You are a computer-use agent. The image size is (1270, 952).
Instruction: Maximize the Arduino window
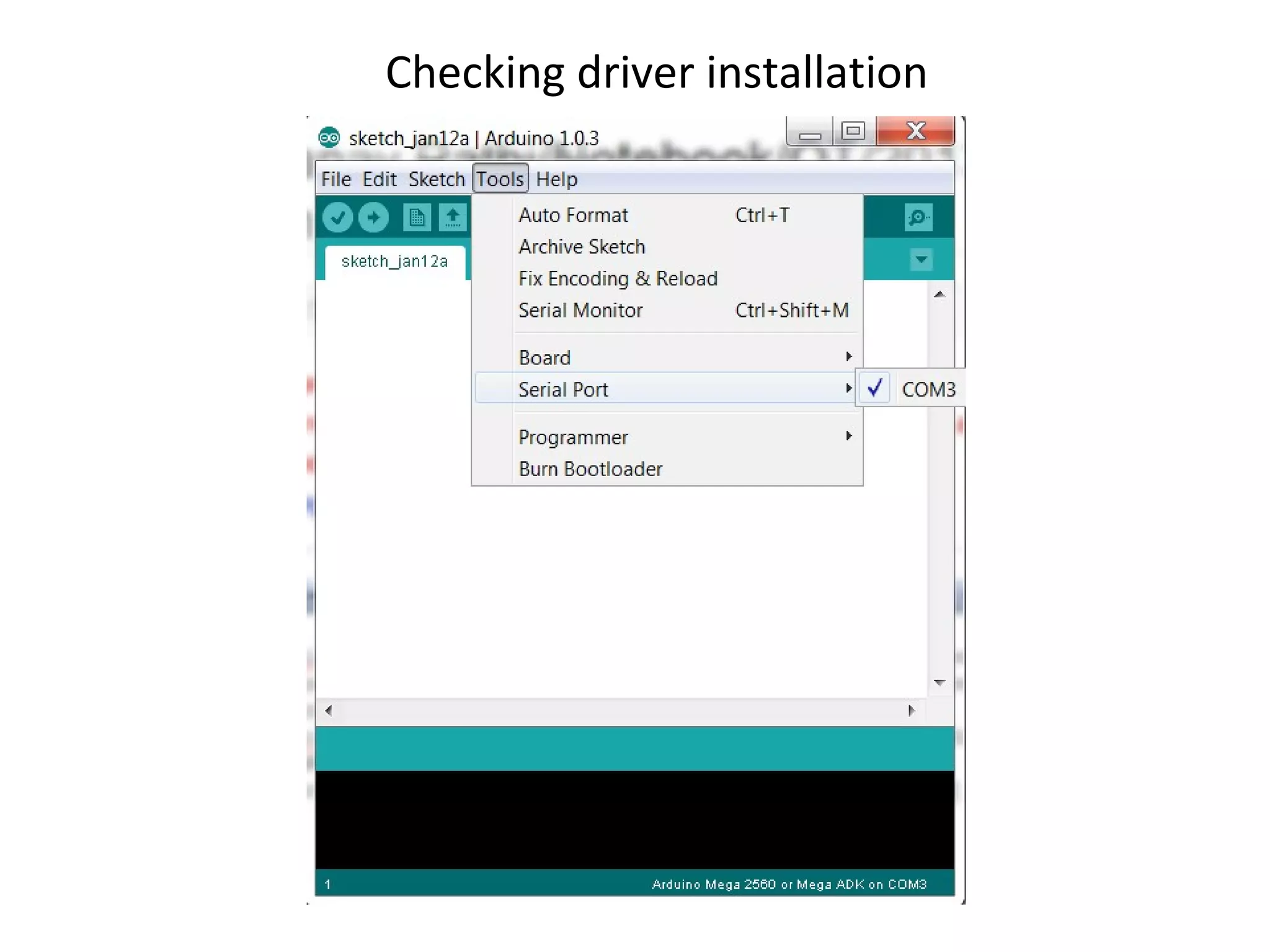pyautogui.click(x=854, y=131)
